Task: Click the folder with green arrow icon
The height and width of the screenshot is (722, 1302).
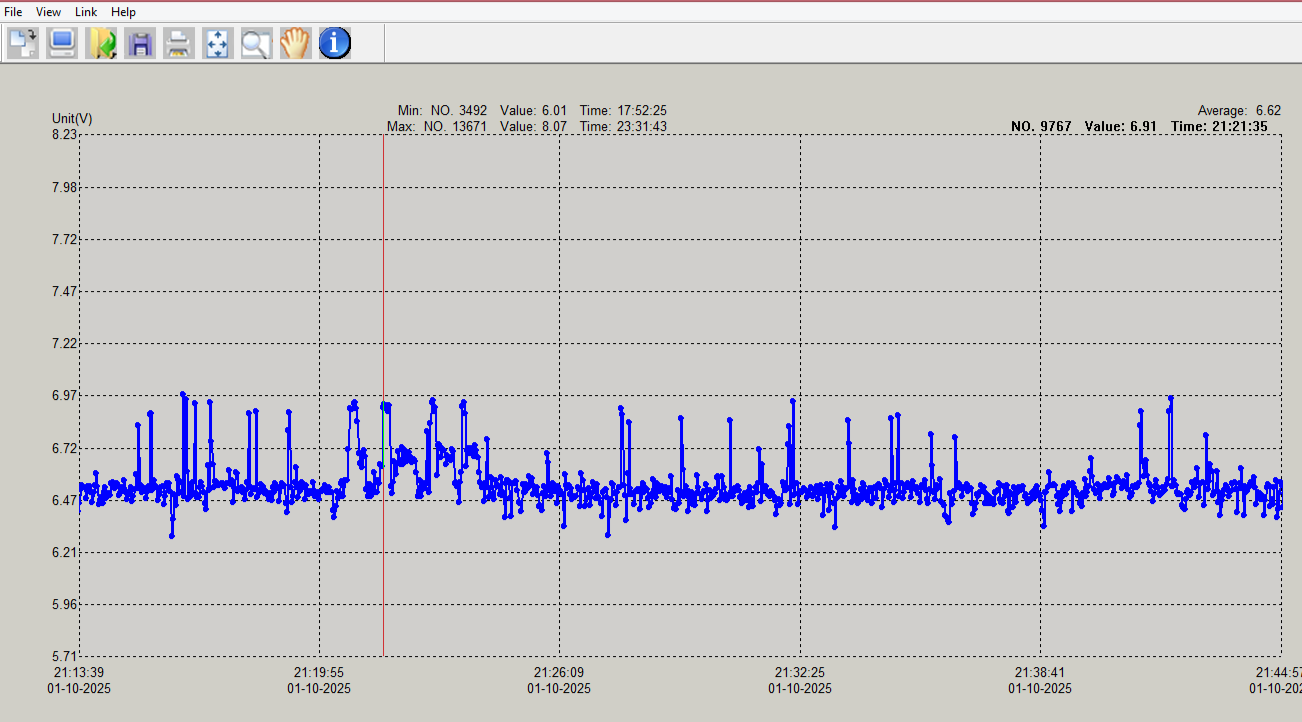Action: coord(101,43)
